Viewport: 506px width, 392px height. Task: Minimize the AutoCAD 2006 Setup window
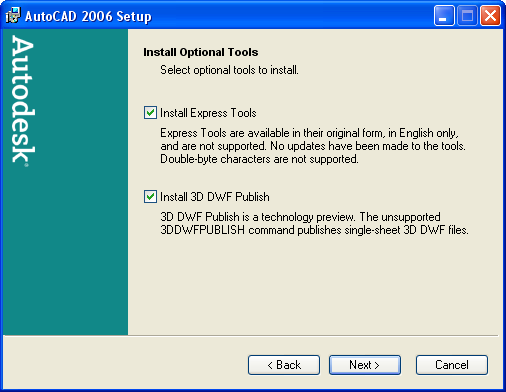click(444, 16)
